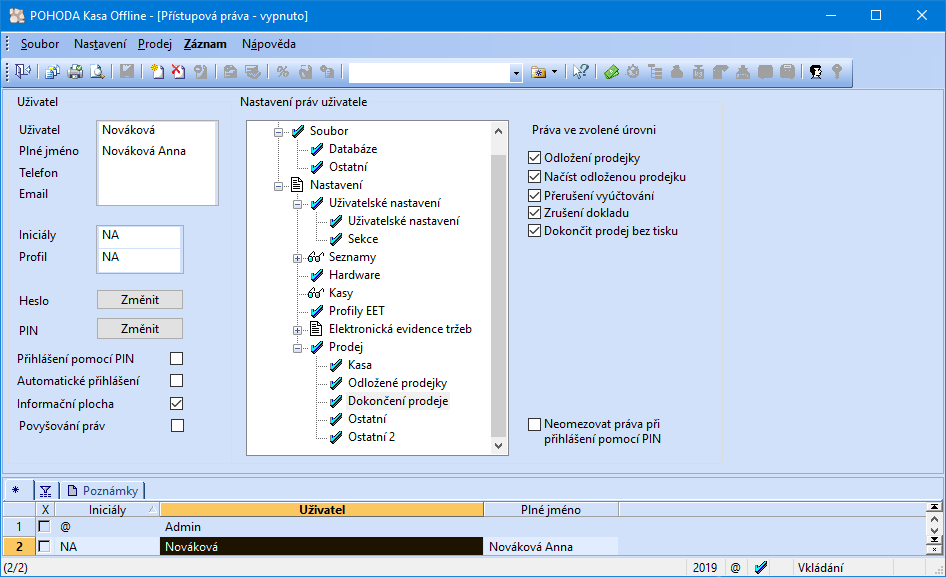
Task: Click the exit door icon in toolbar
Action: click(23, 72)
